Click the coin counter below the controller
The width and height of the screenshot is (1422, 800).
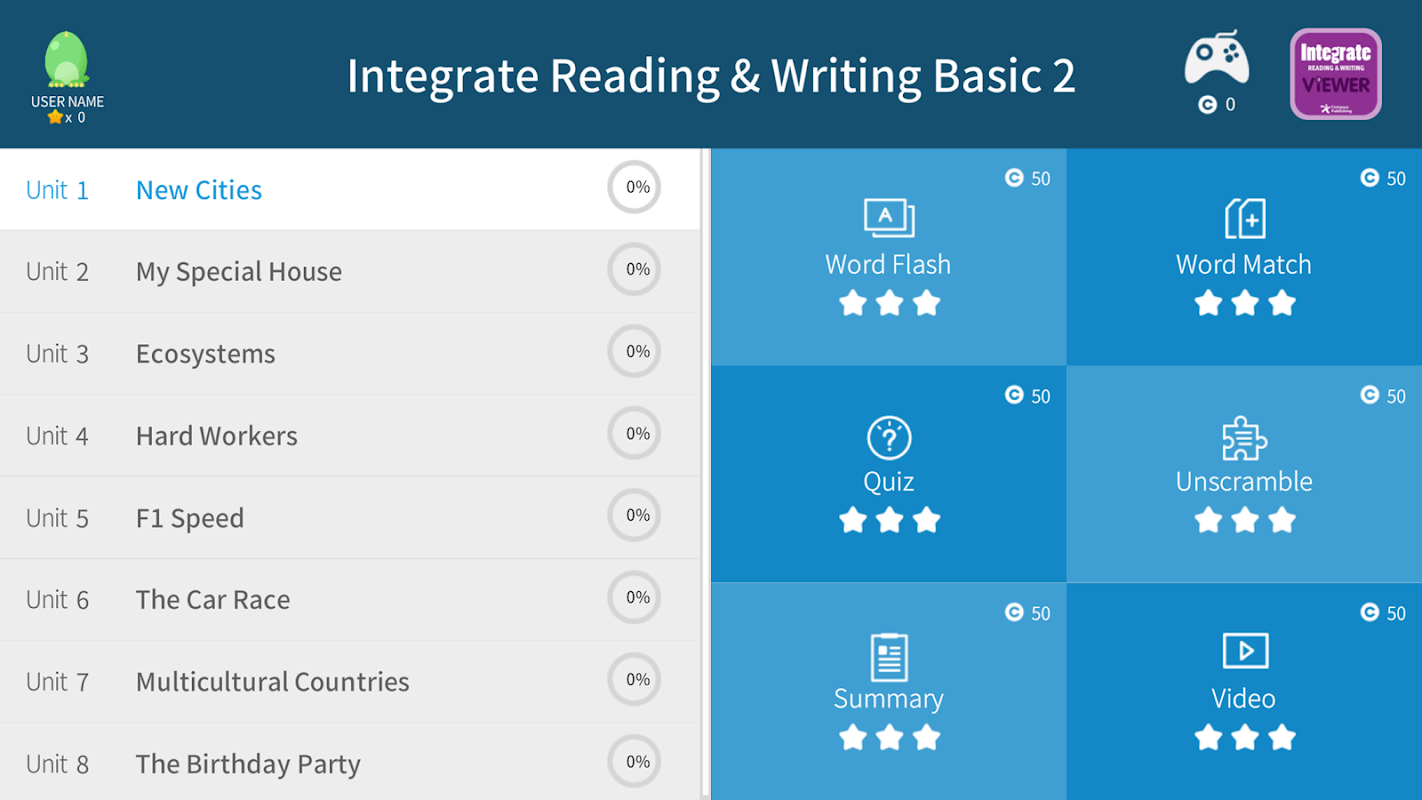point(1217,104)
